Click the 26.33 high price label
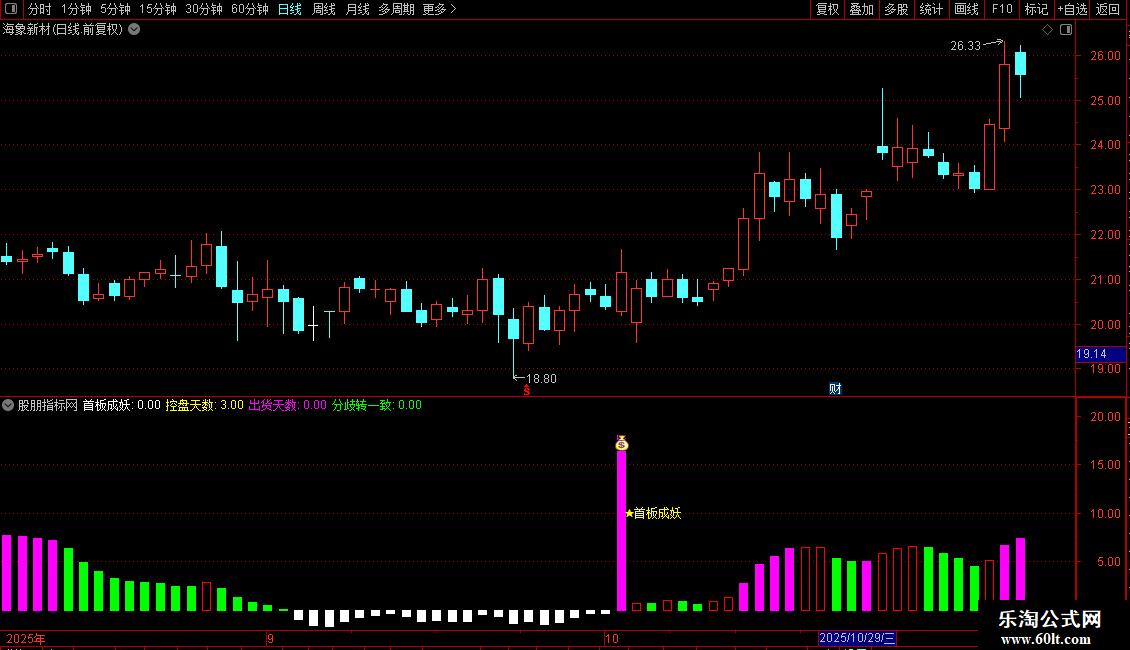The height and width of the screenshot is (650, 1130). click(x=965, y=45)
